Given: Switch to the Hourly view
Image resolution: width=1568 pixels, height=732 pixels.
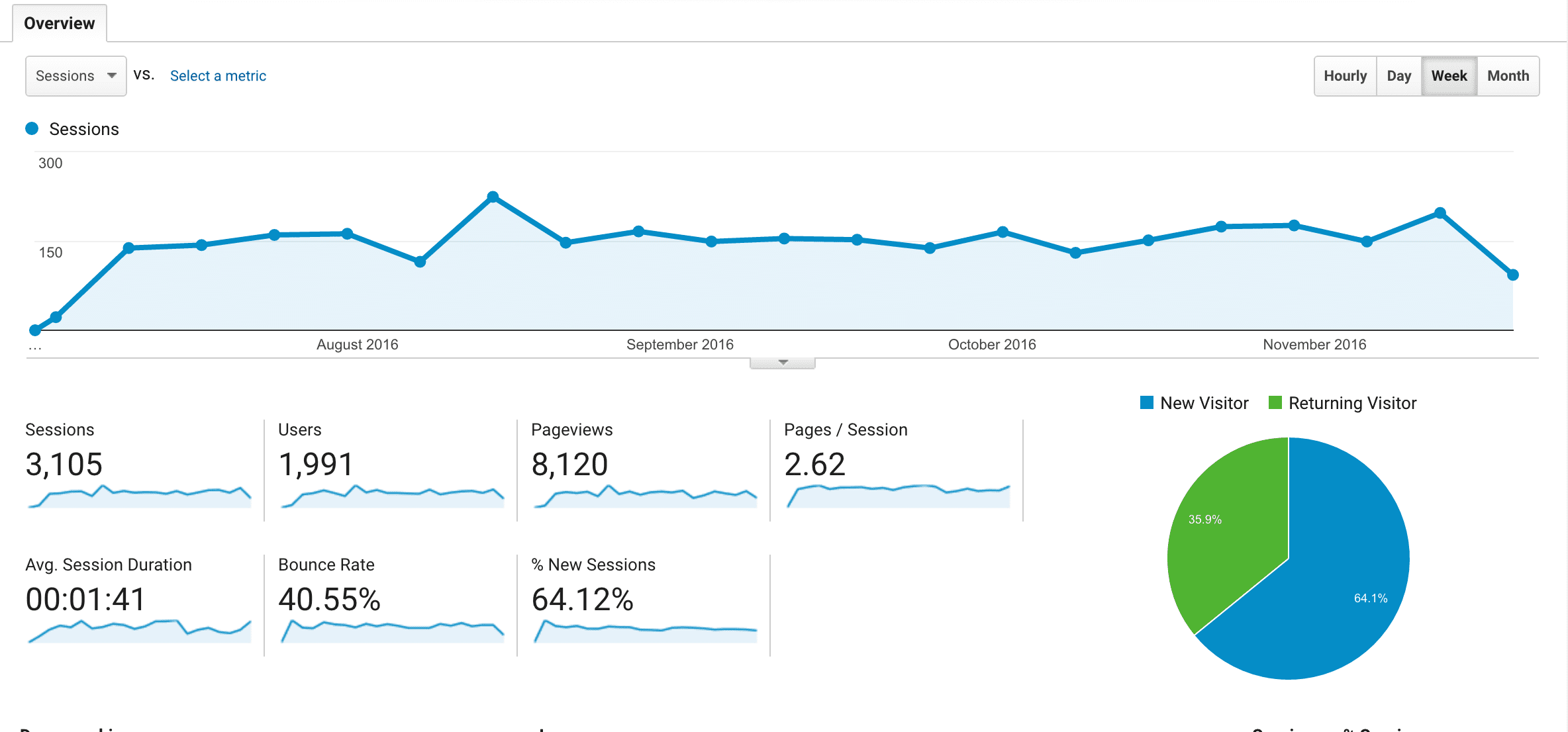Looking at the screenshot, I should pyautogui.click(x=1343, y=75).
